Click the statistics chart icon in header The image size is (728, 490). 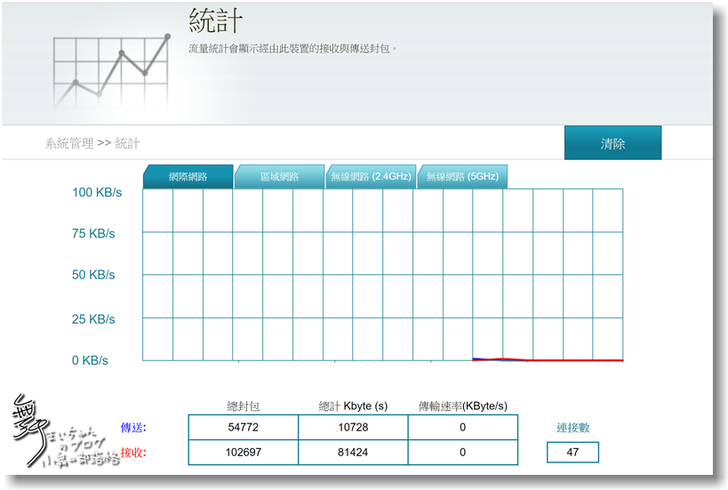coord(111,71)
